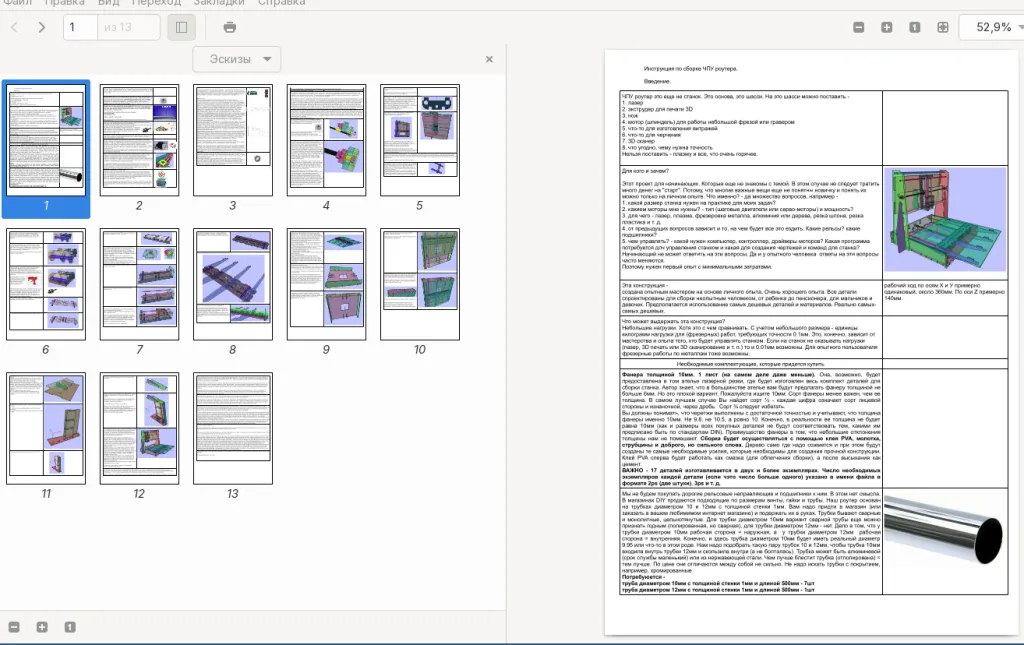
Task: Fit the page to window icon
Action: [943, 27]
